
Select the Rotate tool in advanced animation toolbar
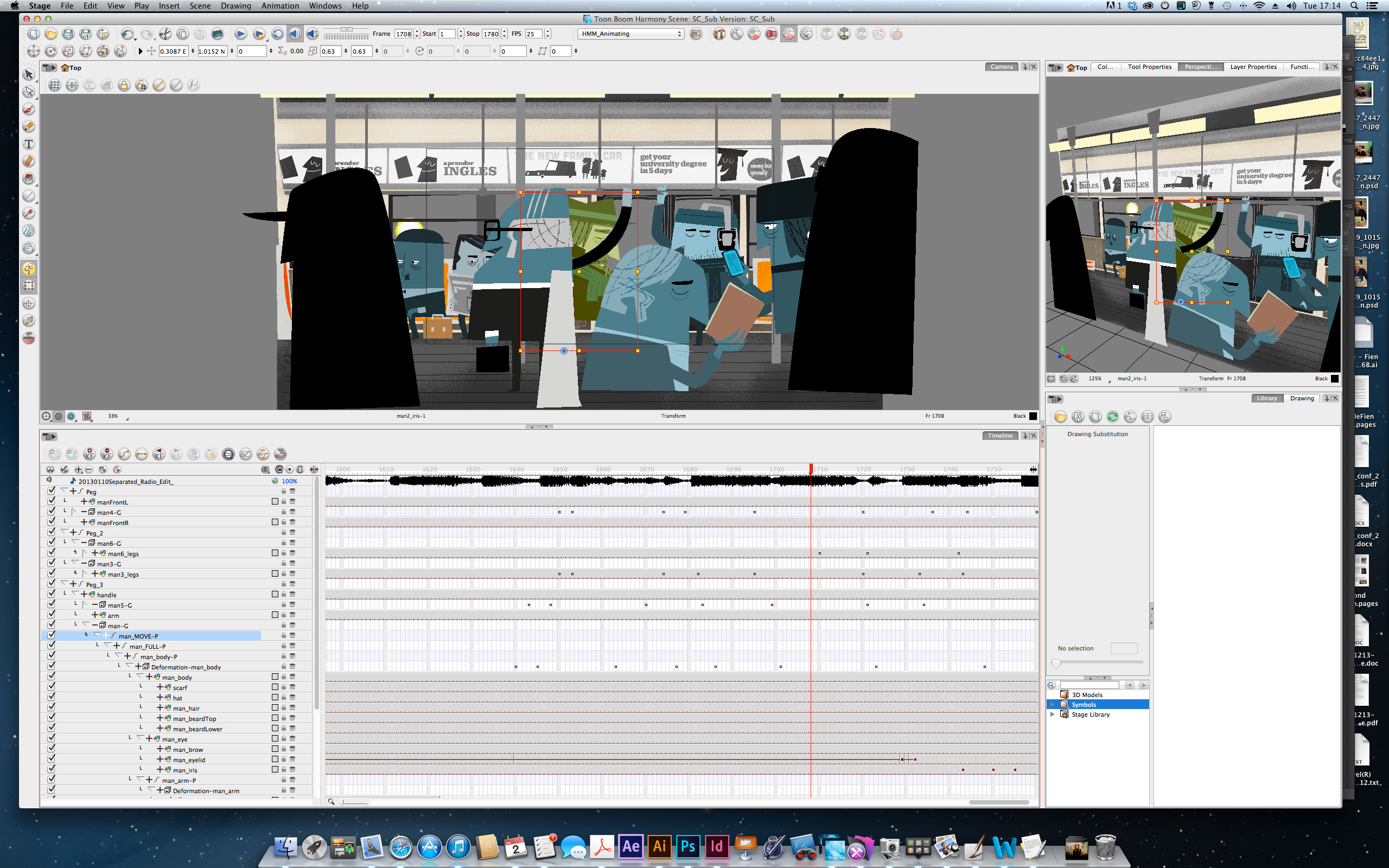tap(50, 51)
